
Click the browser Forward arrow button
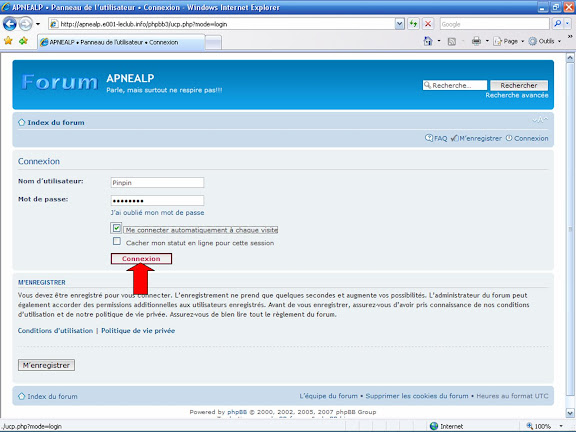(25, 24)
